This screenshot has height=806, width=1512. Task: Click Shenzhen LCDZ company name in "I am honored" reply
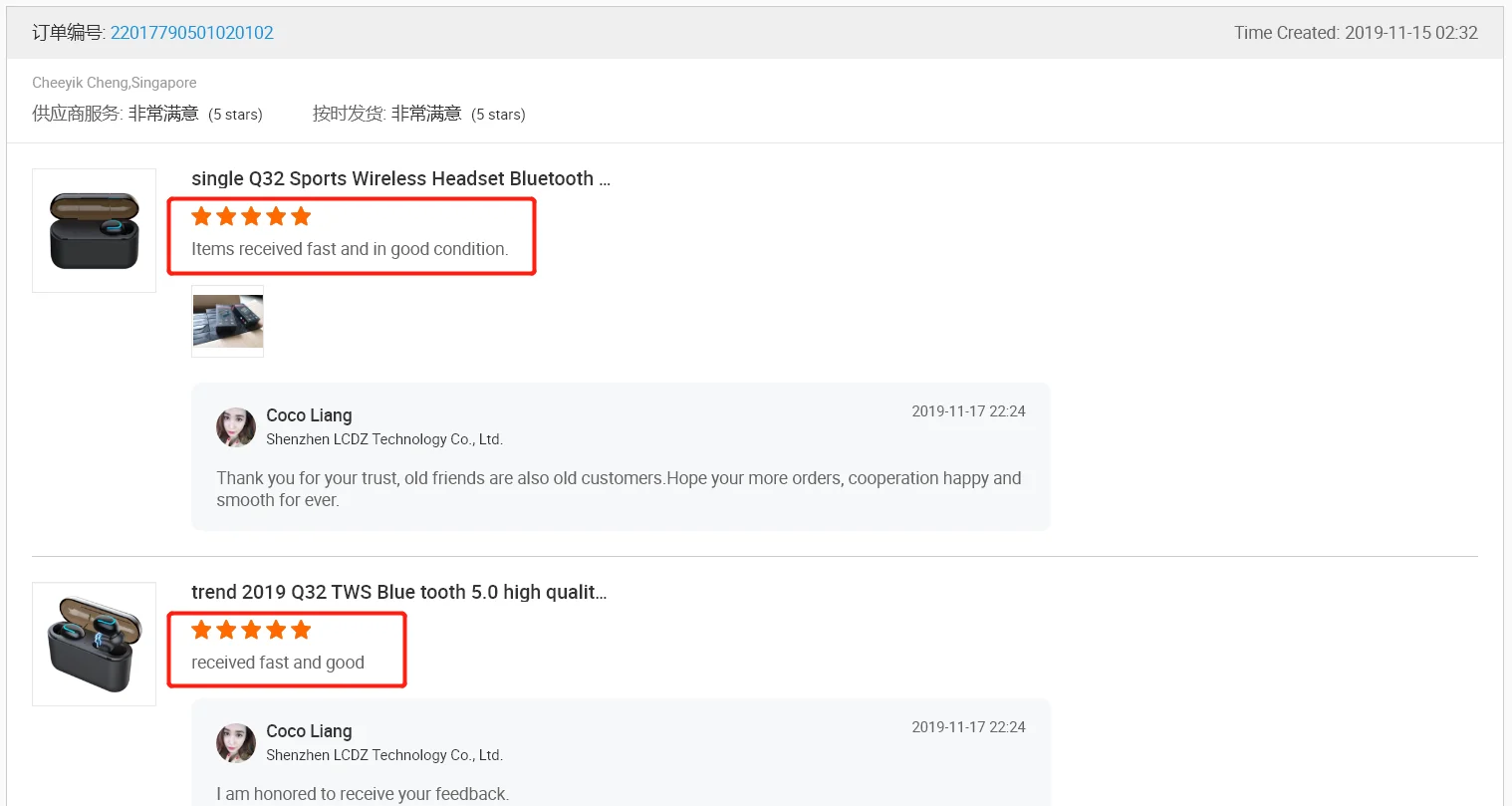384,755
